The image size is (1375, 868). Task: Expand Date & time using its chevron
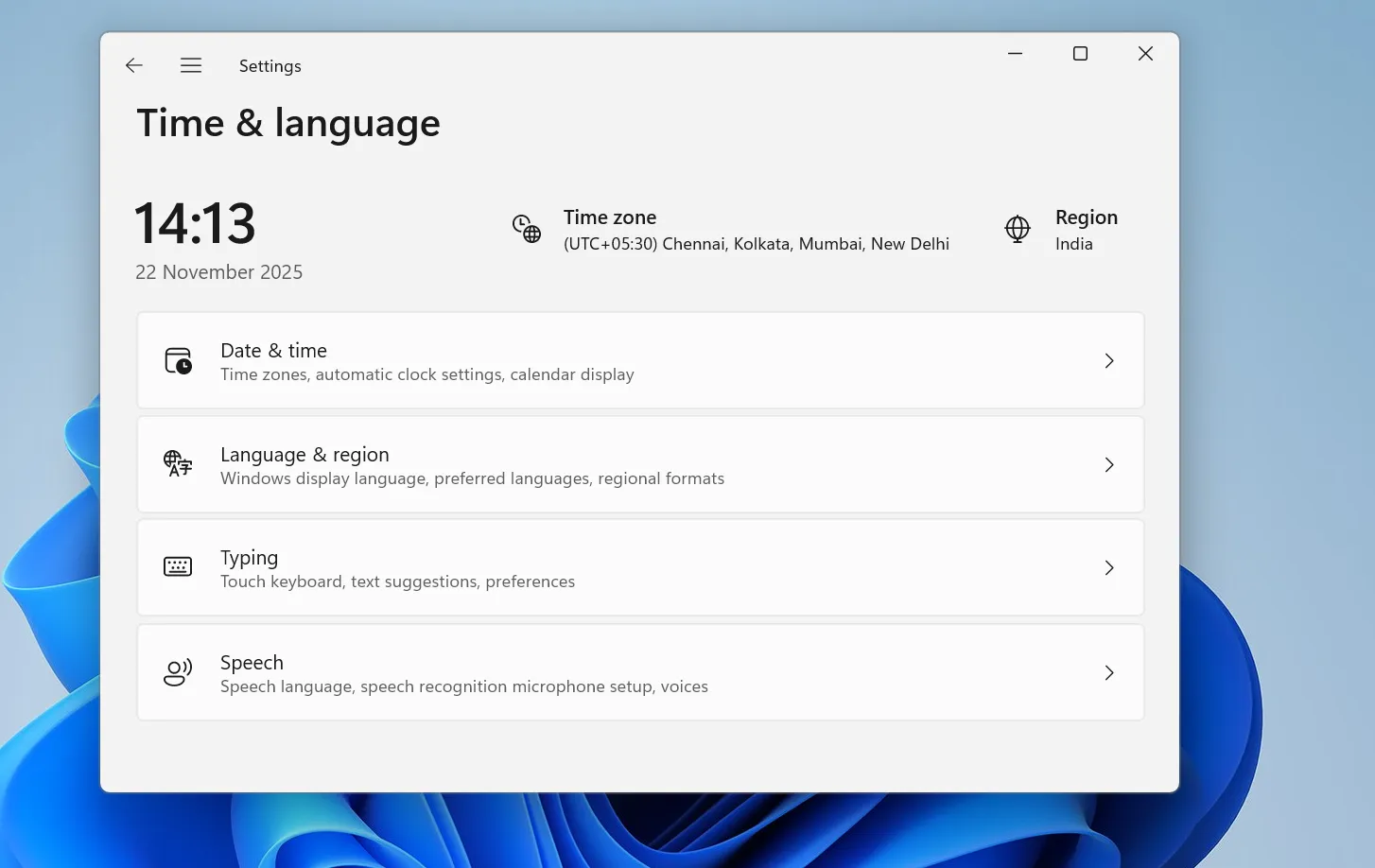pyautogui.click(x=1109, y=361)
